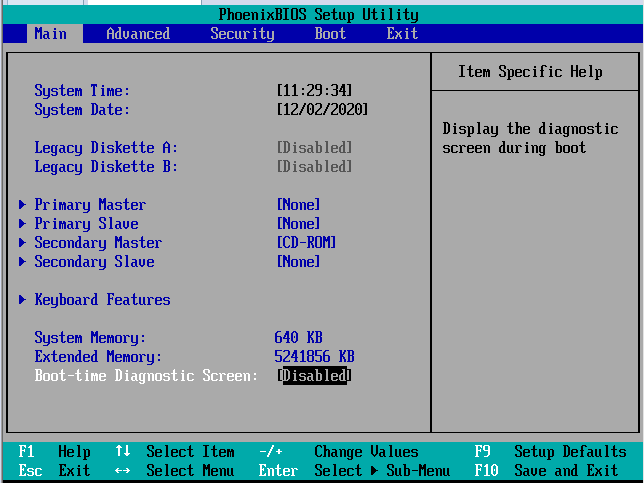Click the F9 Setup Defaults hint
The image size is (644, 483).
(x=550, y=451)
